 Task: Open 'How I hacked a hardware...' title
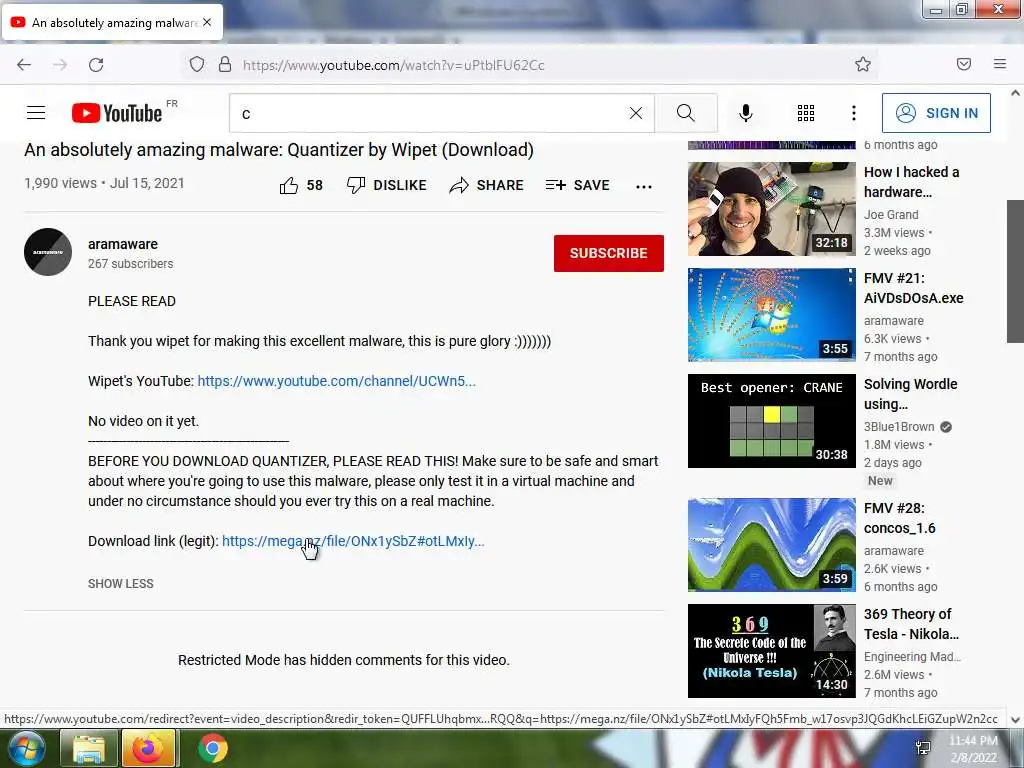[x=912, y=182]
